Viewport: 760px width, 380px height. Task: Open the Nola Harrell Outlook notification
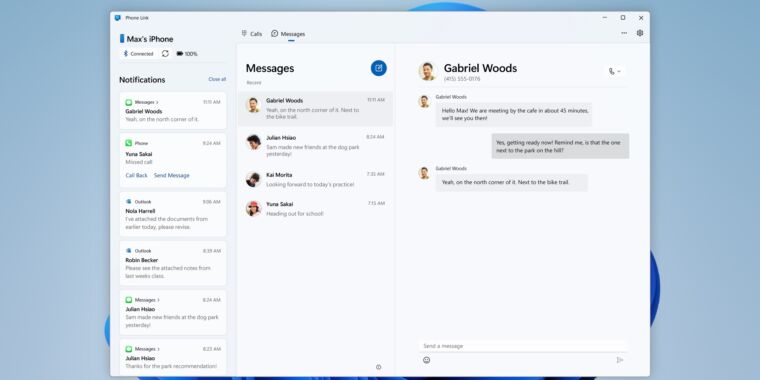tap(173, 214)
